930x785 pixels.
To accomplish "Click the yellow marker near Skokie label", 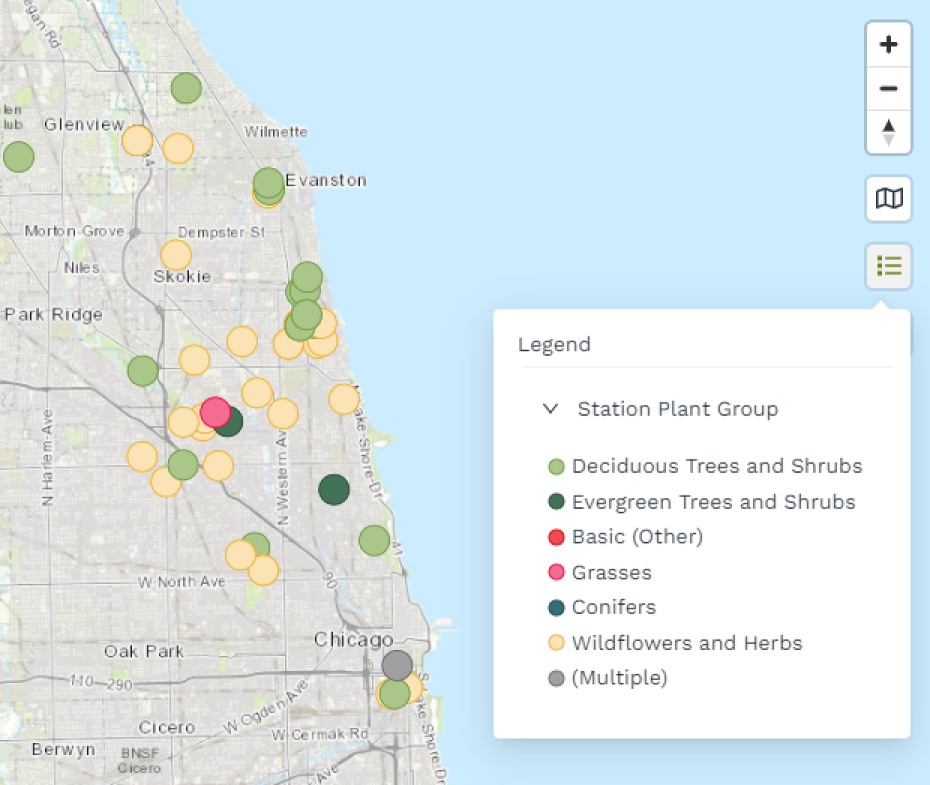I will [176, 255].
